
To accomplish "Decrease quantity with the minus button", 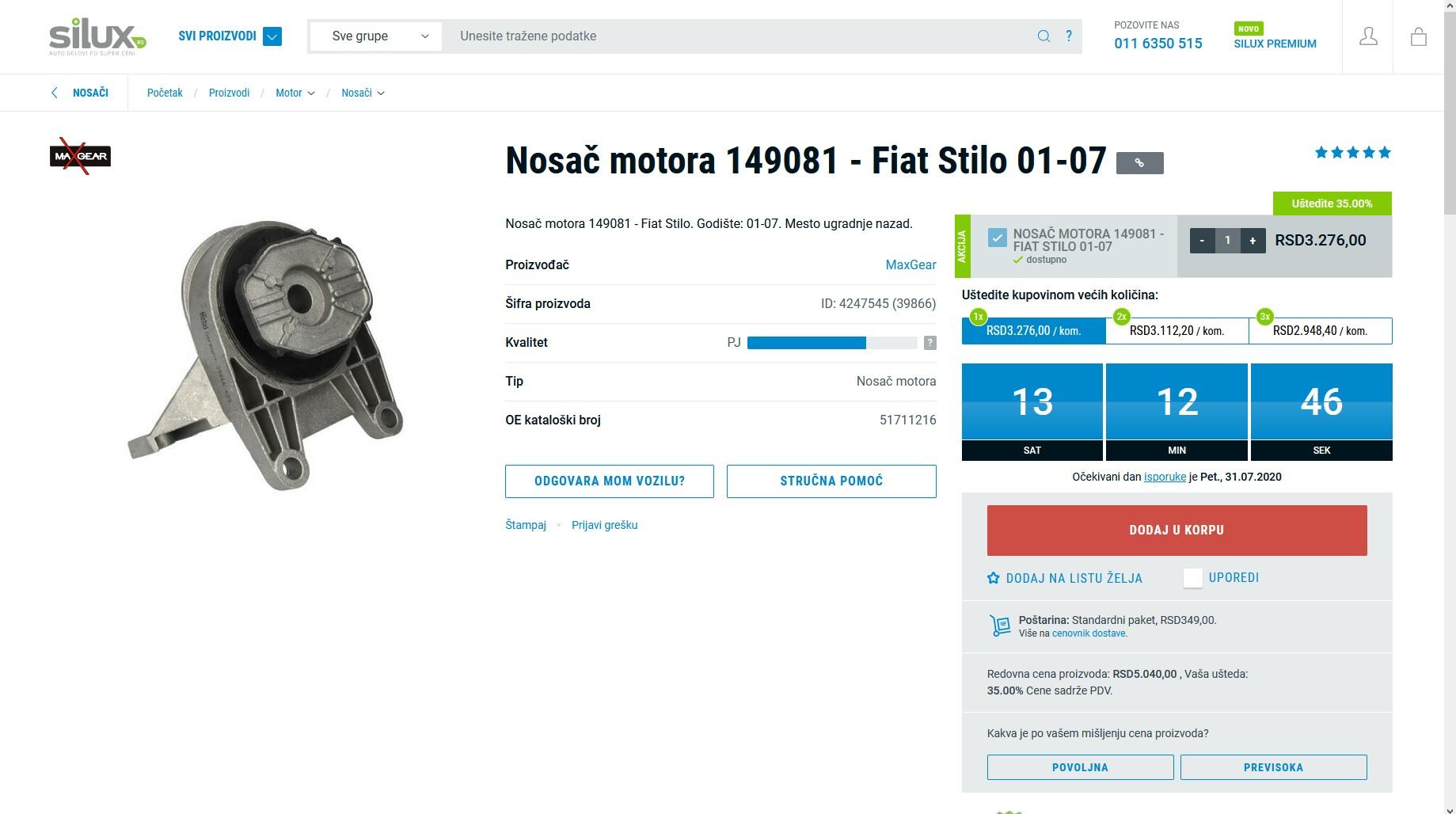I will (1202, 241).
